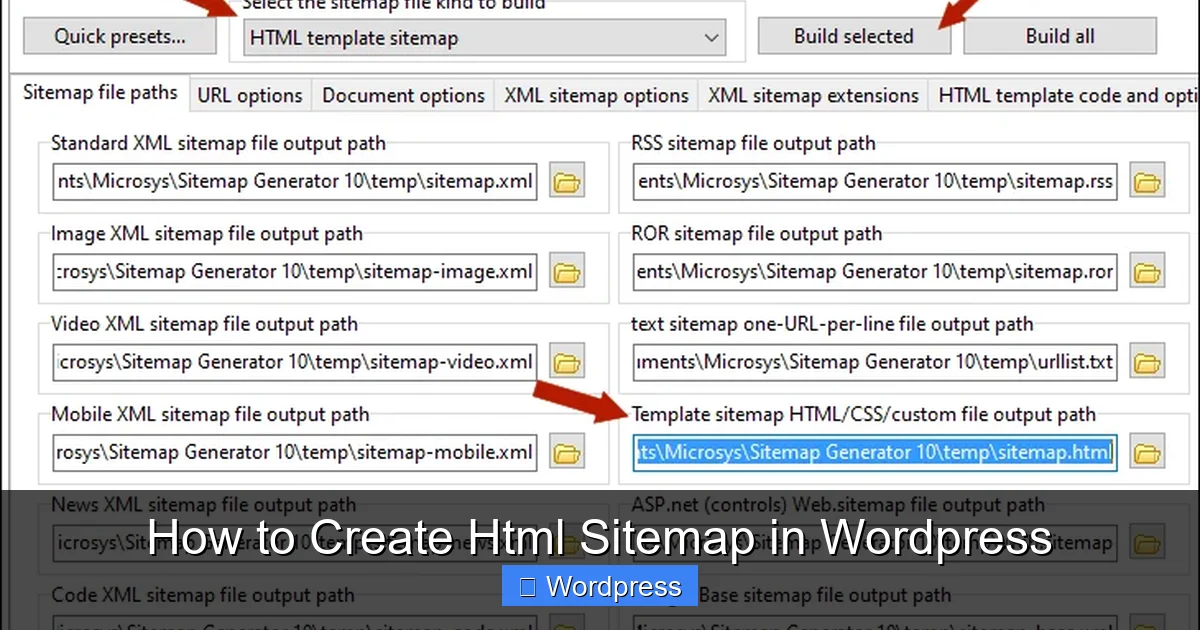The image size is (1200, 630).
Task: Click inside the Standard XML sitemap path field
Action: tap(295, 181)
